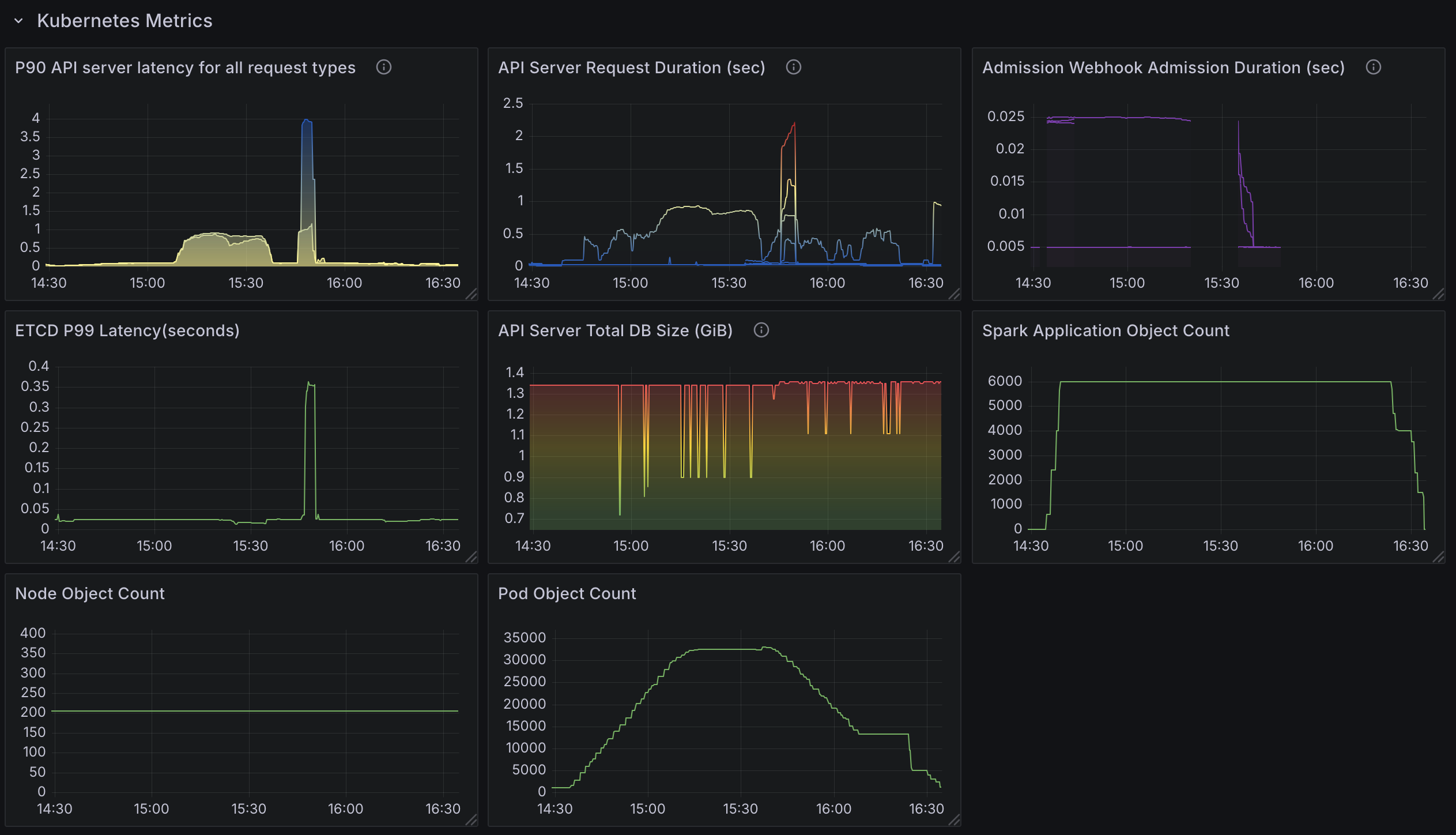The height and width of the screenshot is (835, 1456).
Task: Select the ETCD P99 Latency(seconds) panel title
Action: pyautogui.click(x=127, y=330)
